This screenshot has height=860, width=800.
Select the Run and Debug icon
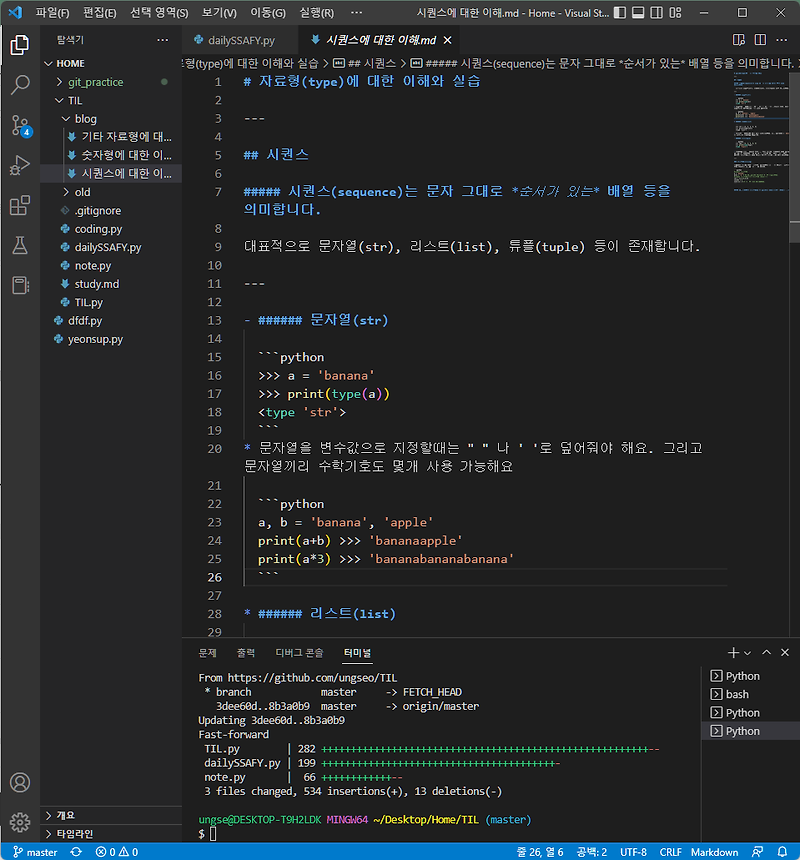[21, 166]
